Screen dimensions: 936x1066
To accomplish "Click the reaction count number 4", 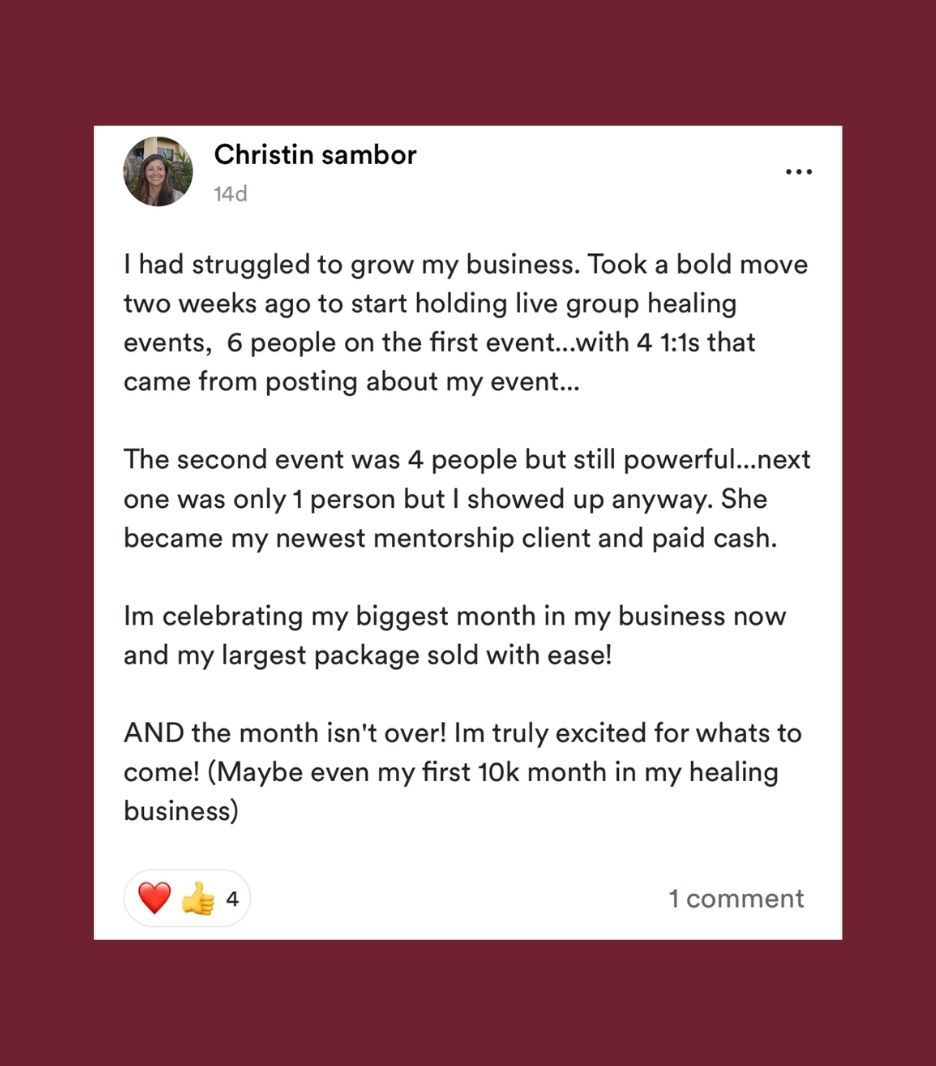I will click(x=232, y=899).
